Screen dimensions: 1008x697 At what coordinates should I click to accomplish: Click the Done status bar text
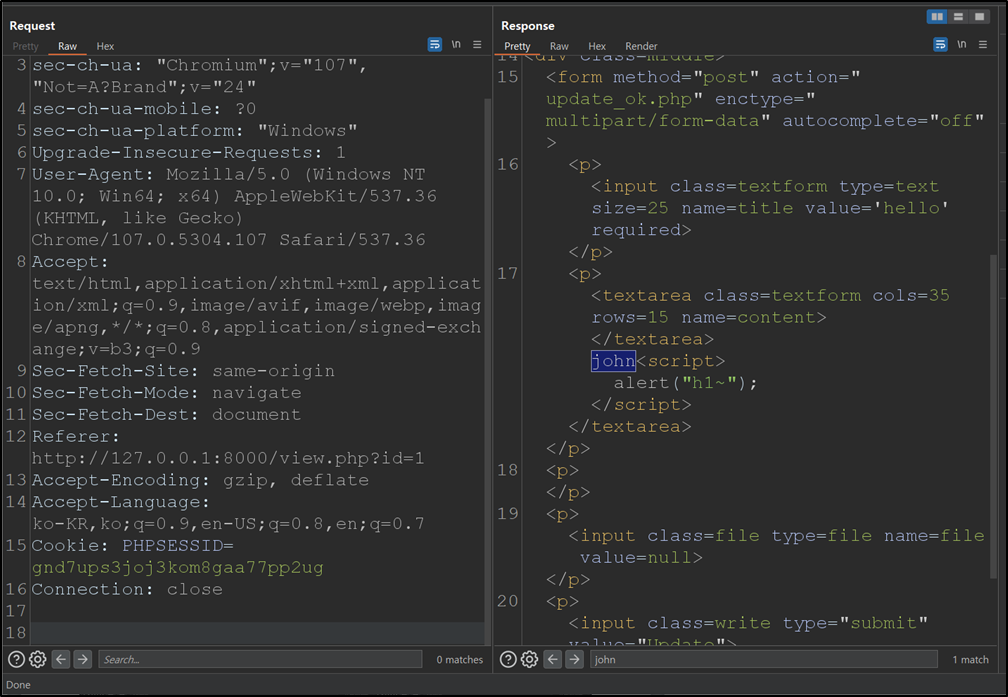(18, 685)
